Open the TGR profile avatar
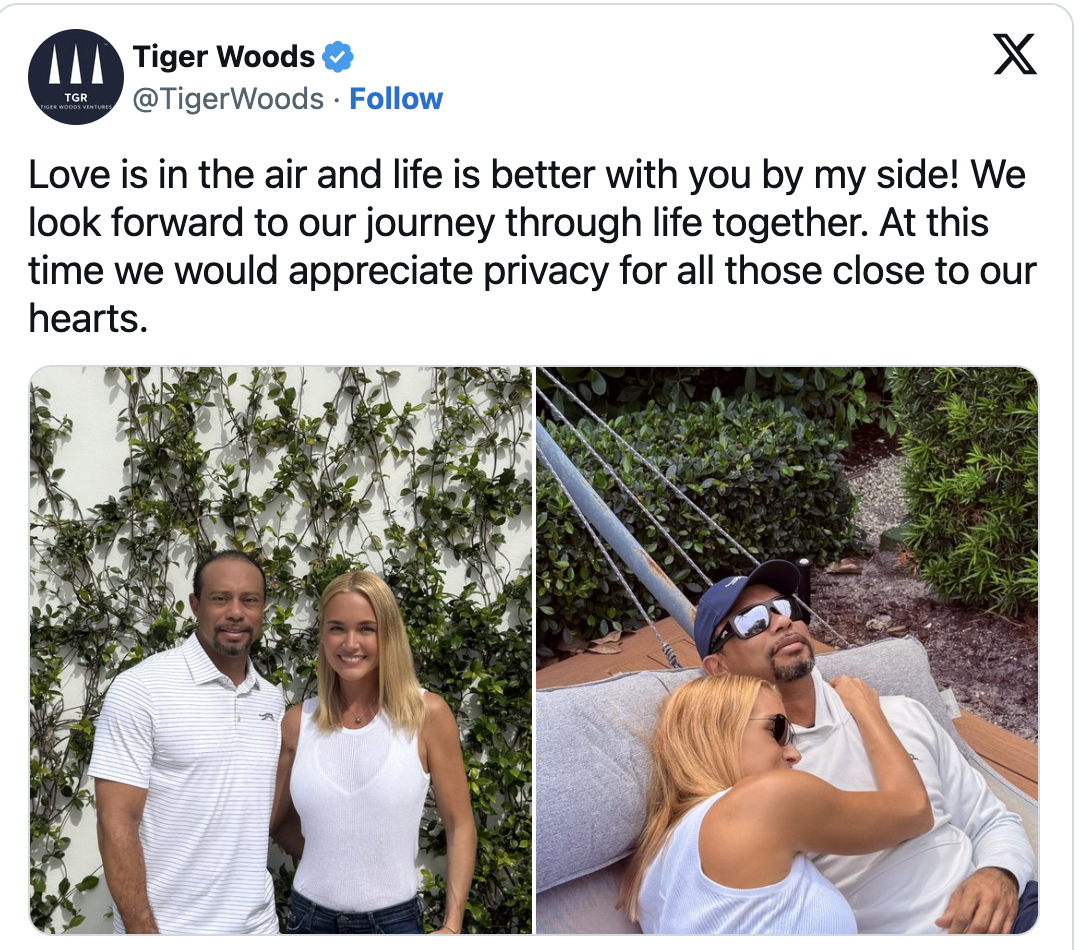 click(76, 77)
